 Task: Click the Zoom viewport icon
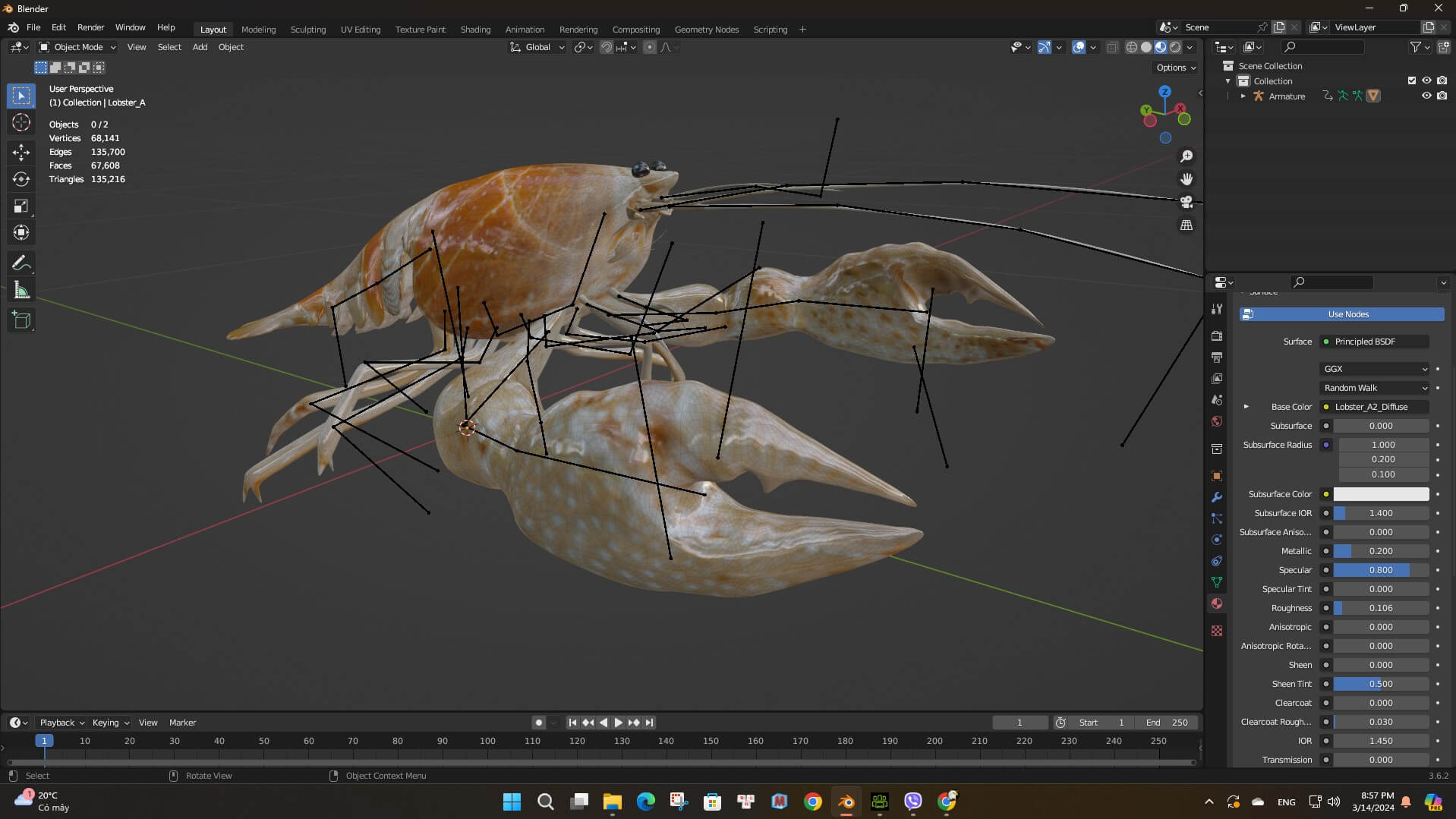pos(1187,156)
